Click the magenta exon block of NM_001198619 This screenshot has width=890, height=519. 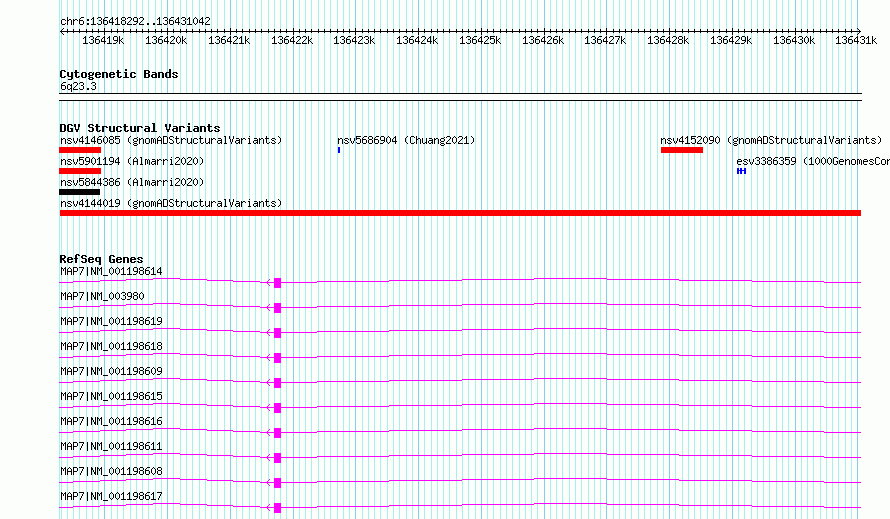pyautogui.click(x=278, y=333)
